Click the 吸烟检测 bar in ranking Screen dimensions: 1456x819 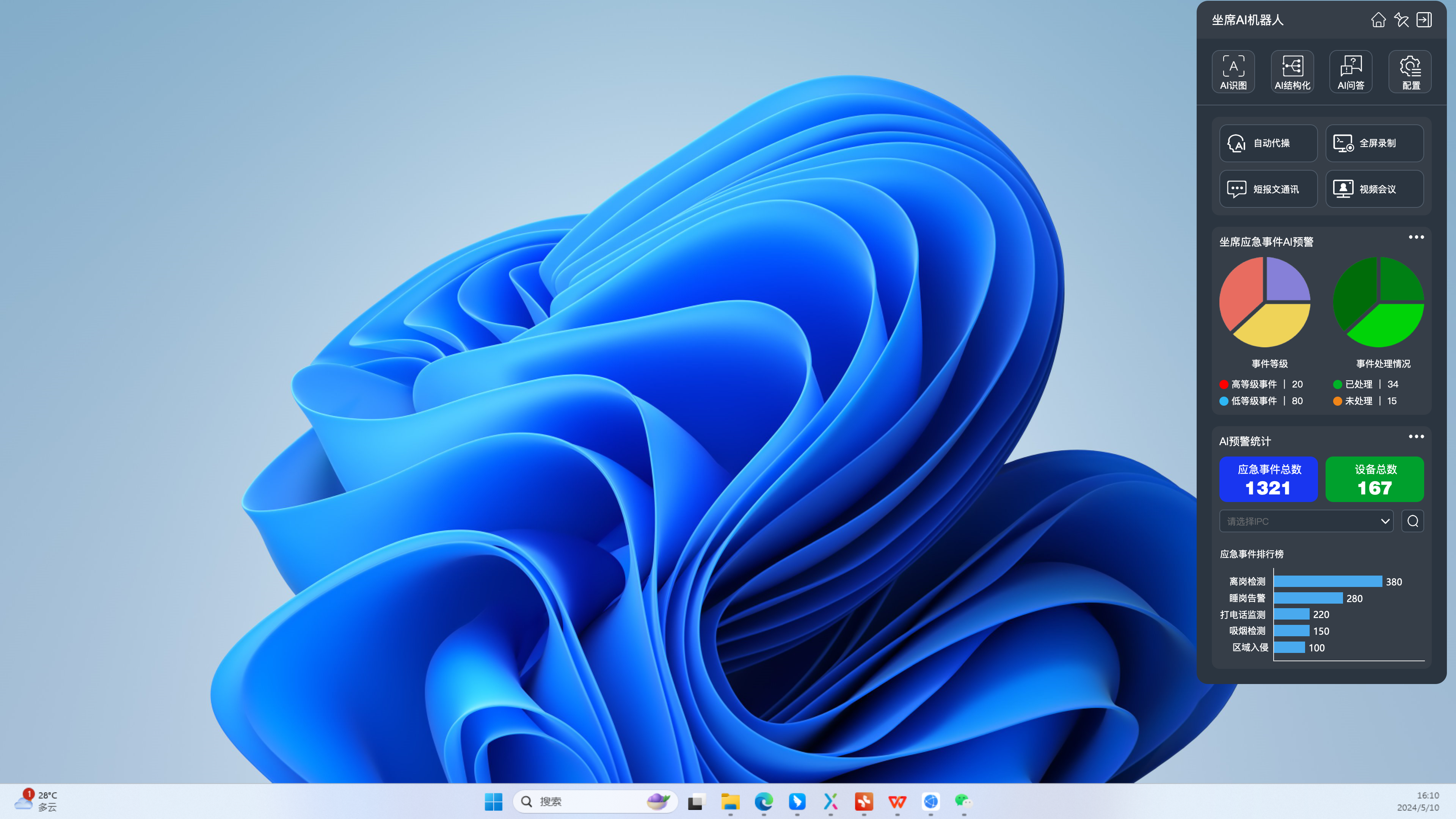1291,631
